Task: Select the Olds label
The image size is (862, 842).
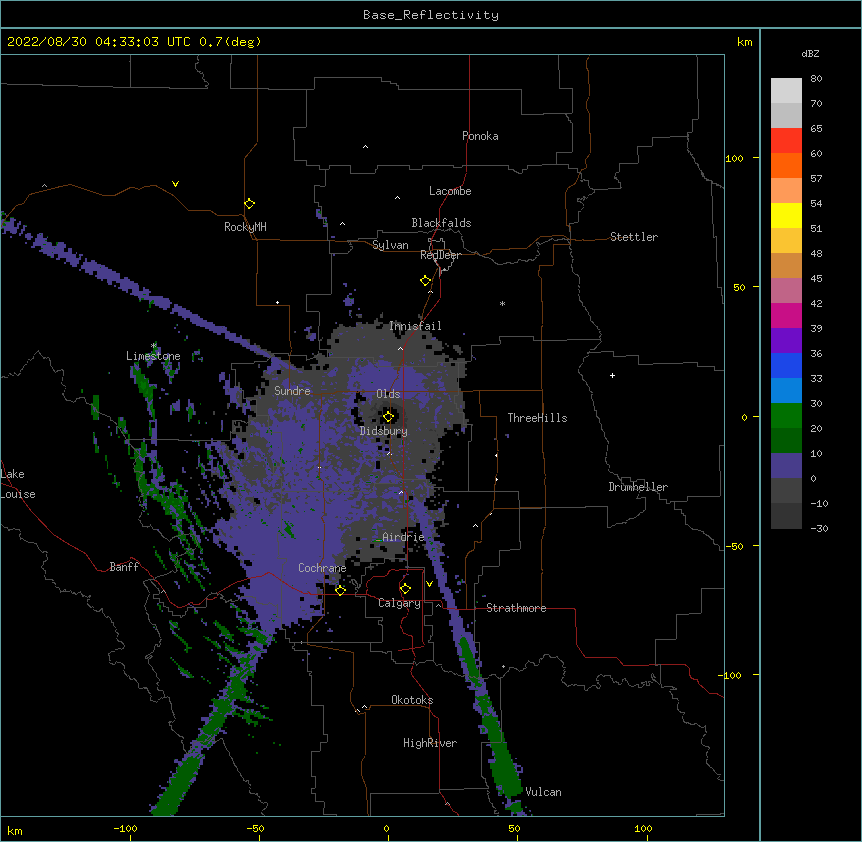Action: tap(388, 394)
